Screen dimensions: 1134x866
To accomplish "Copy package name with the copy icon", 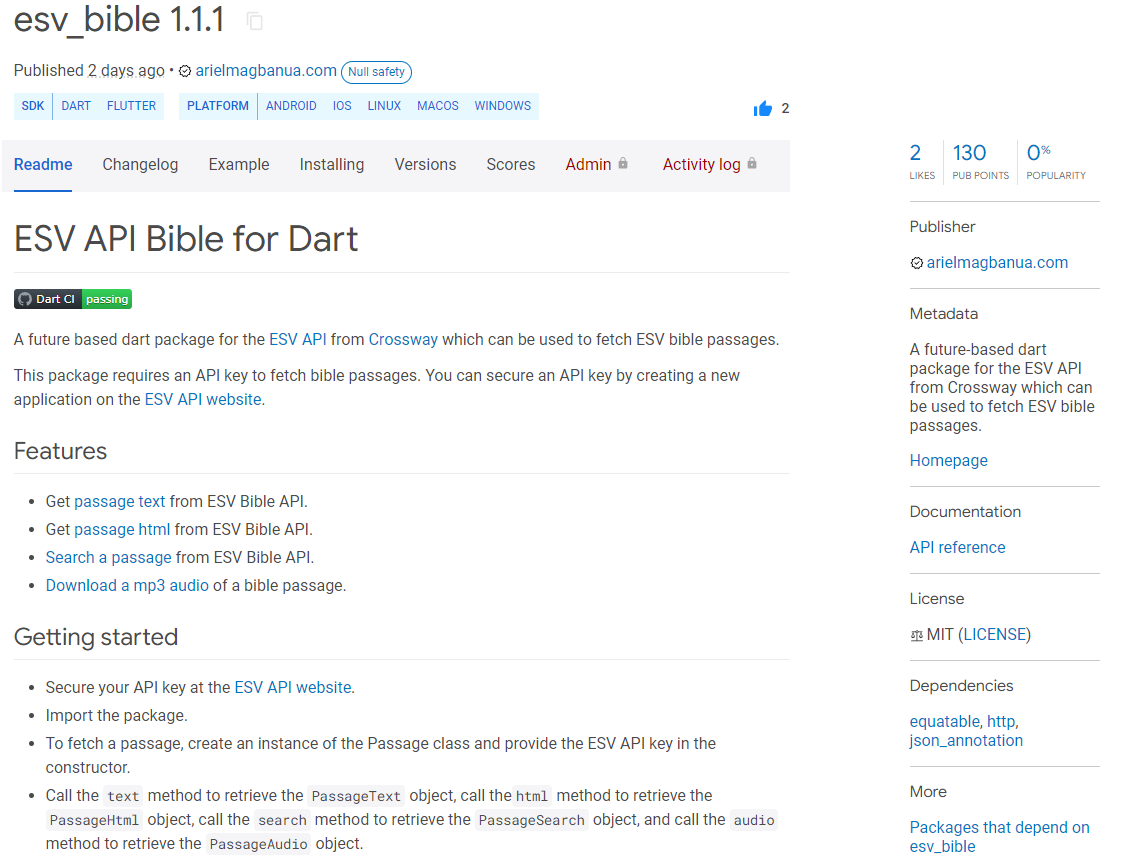I will pyautogui.click(x=255, y=21).
